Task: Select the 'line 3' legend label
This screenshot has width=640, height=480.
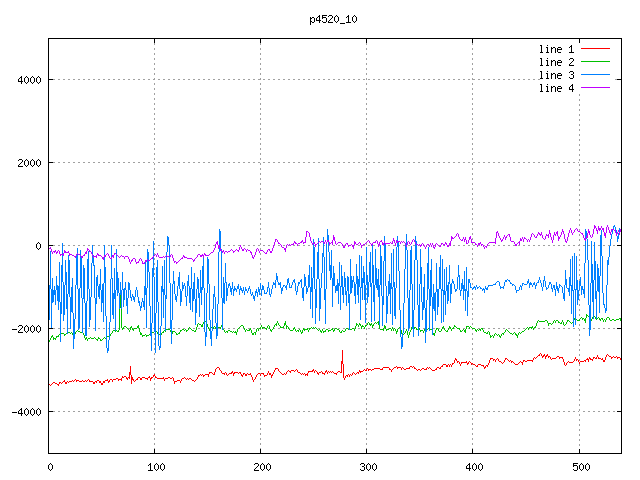Action: (x=556, y=75)
